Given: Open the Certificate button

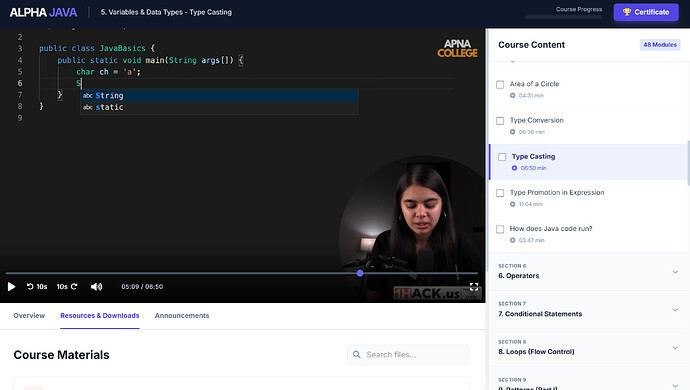Looking at the screenshot, I should [x=646, y=12].
